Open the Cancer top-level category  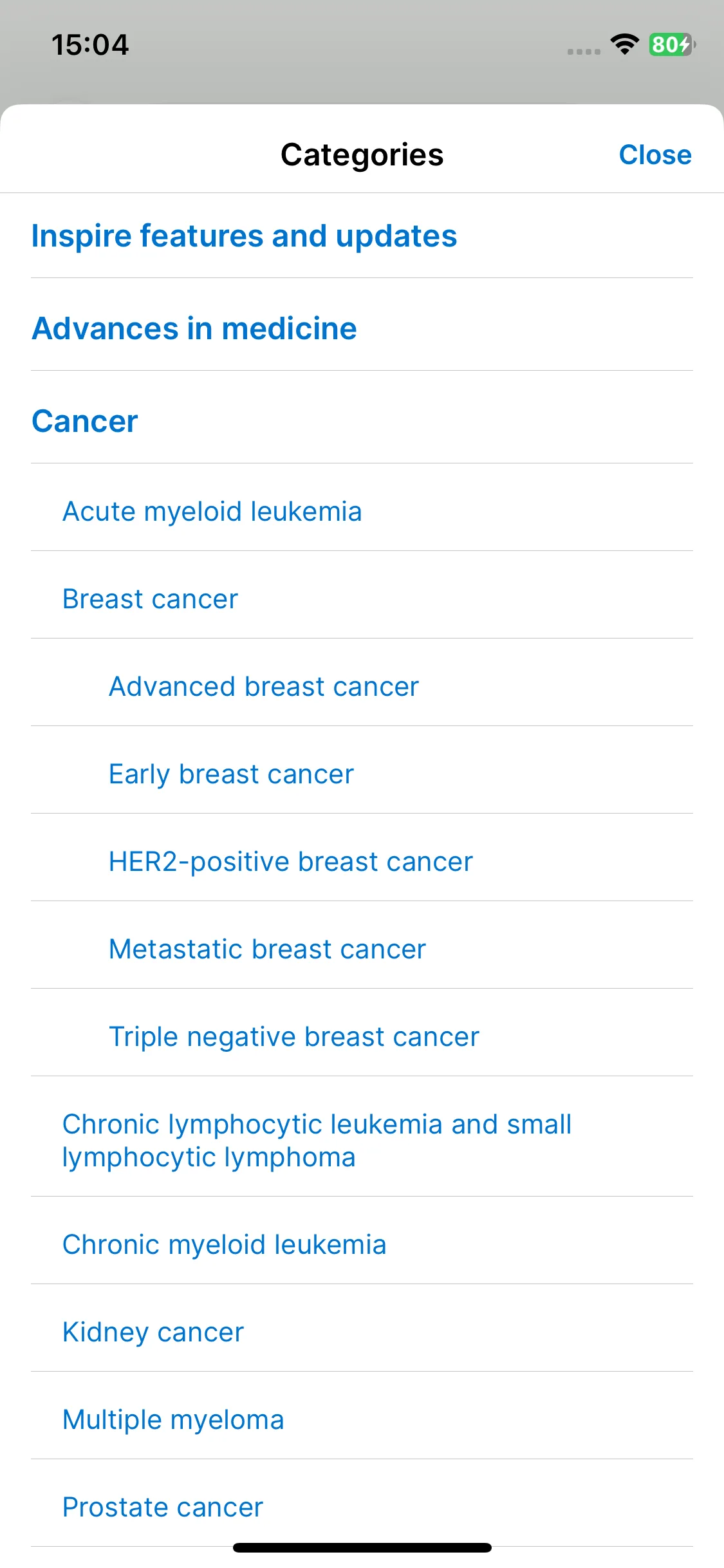click(x=362, y=421)
